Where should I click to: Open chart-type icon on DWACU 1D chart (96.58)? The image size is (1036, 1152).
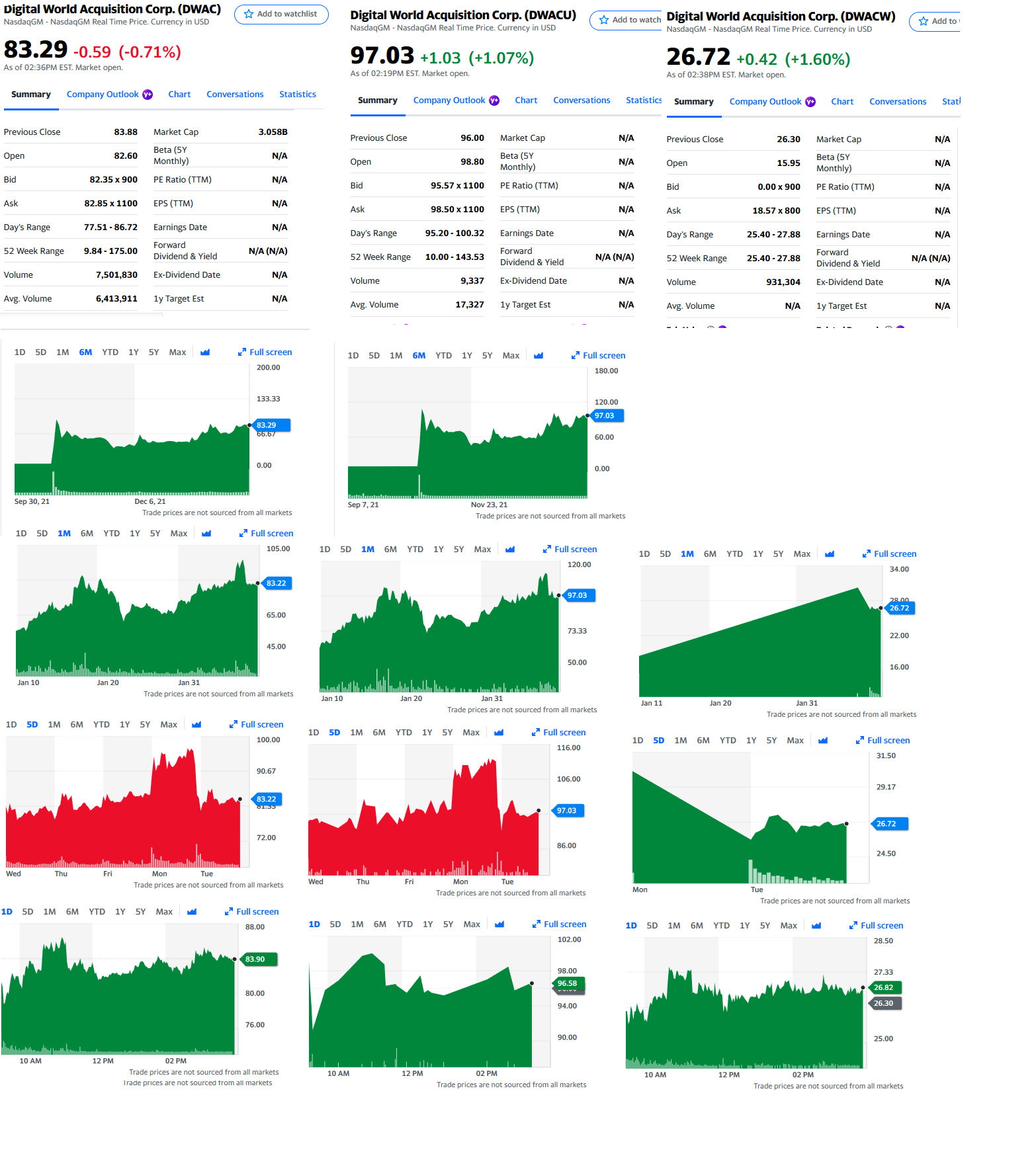(499, 925)
